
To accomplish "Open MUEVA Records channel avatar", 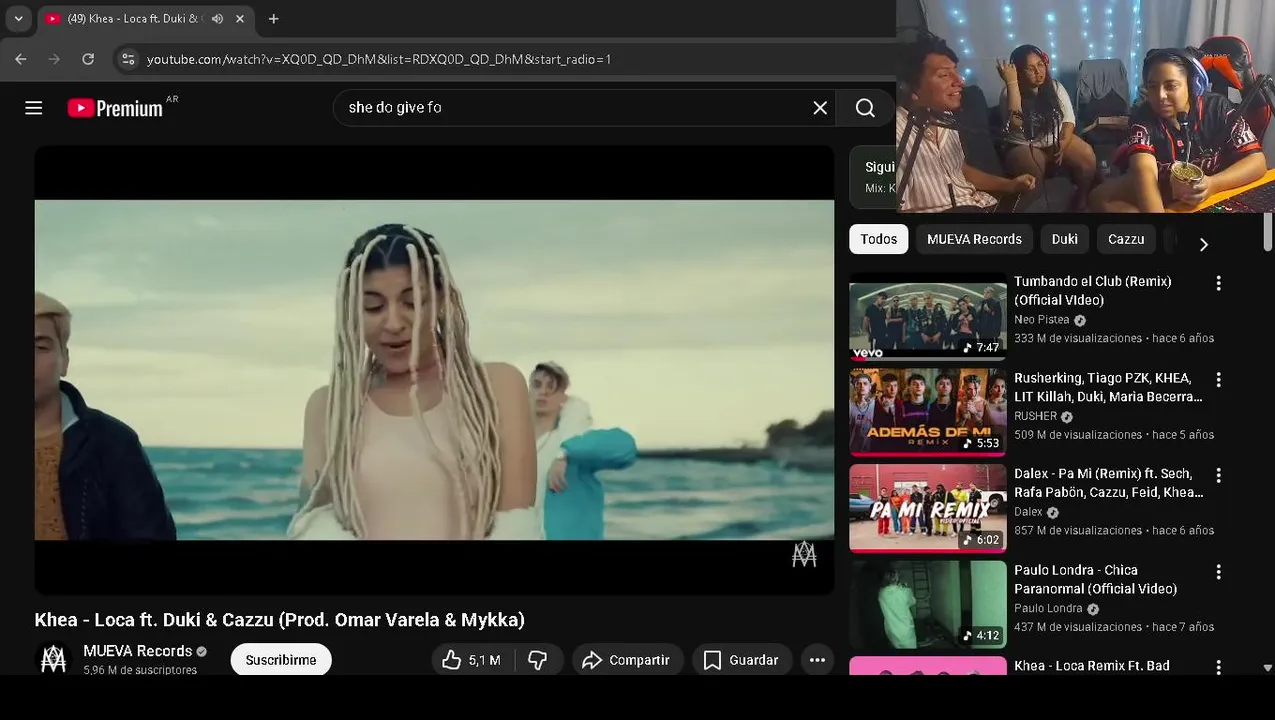I will (54, 660).
